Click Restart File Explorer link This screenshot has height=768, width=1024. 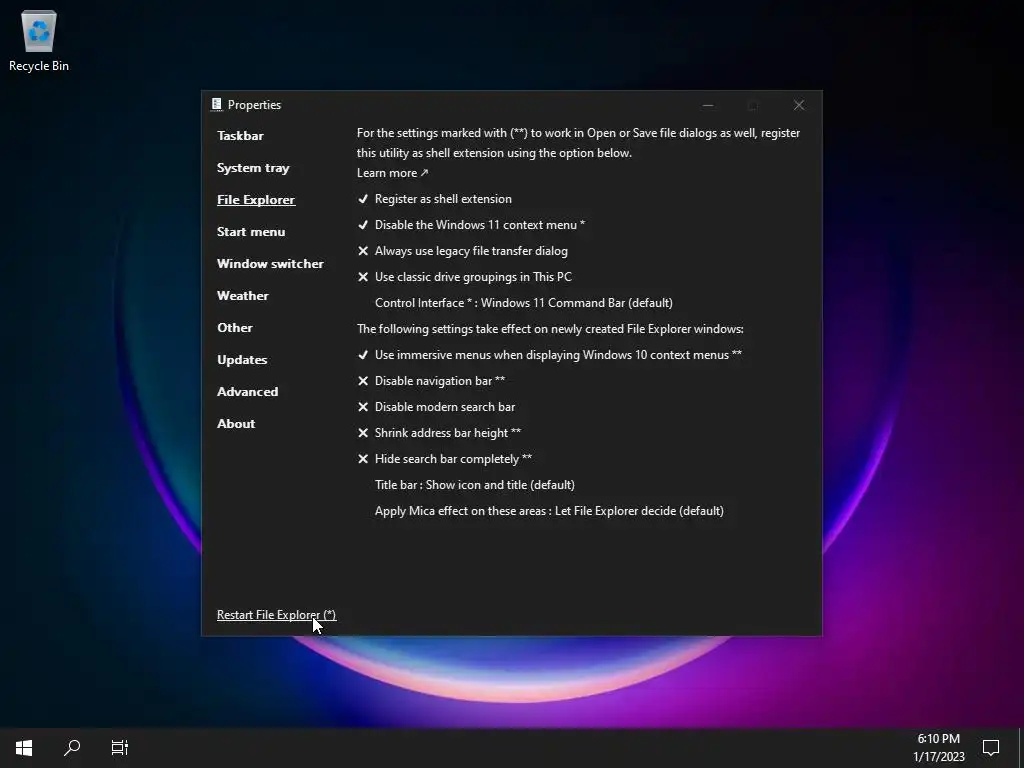pyautogui.click(x=276, y=615)
